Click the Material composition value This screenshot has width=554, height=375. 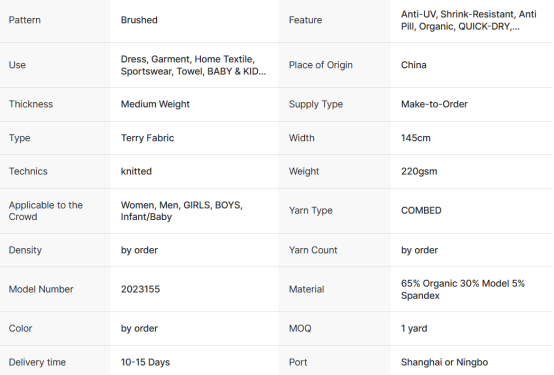[x=463, y=289]
